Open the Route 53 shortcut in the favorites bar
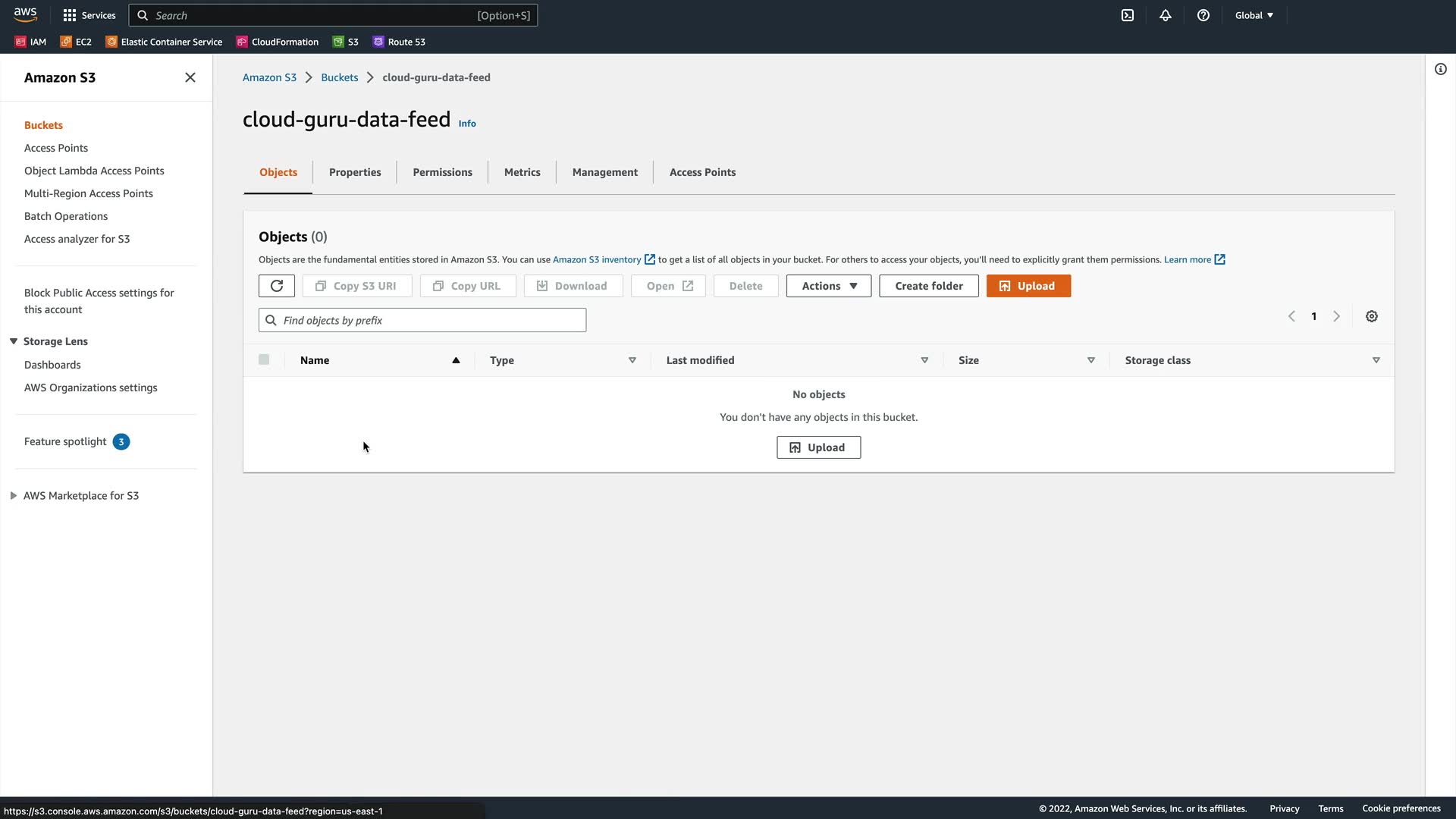Viewport: 1456px width, 819px height. click(399, 42)
